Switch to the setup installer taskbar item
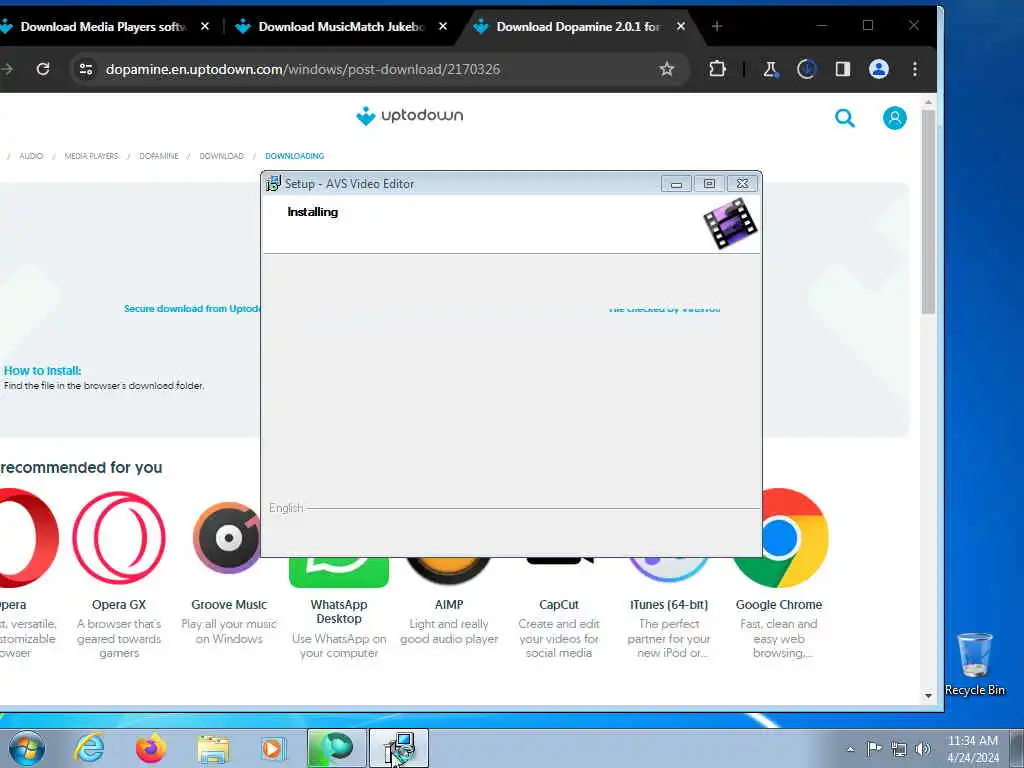 (x=399, y=748)
